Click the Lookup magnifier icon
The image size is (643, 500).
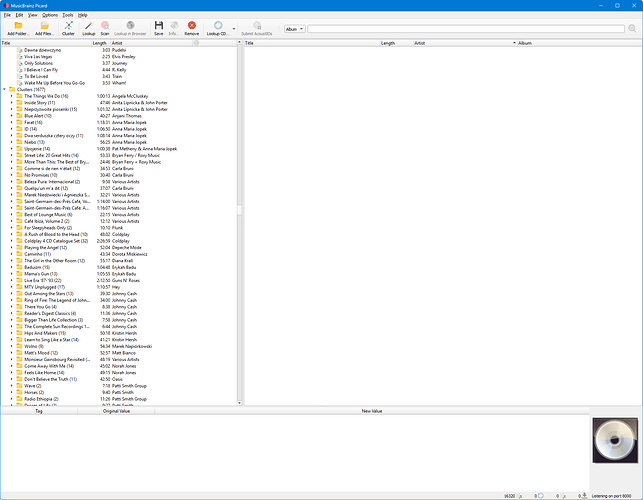88,27
